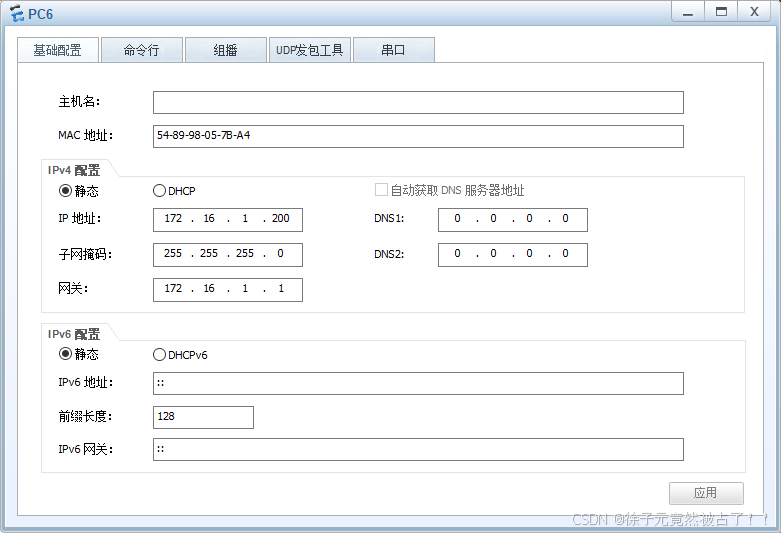Click the IPv6 地址 input field
The height and width of the screenshot is (533, 781).
[x=418, y=383]
